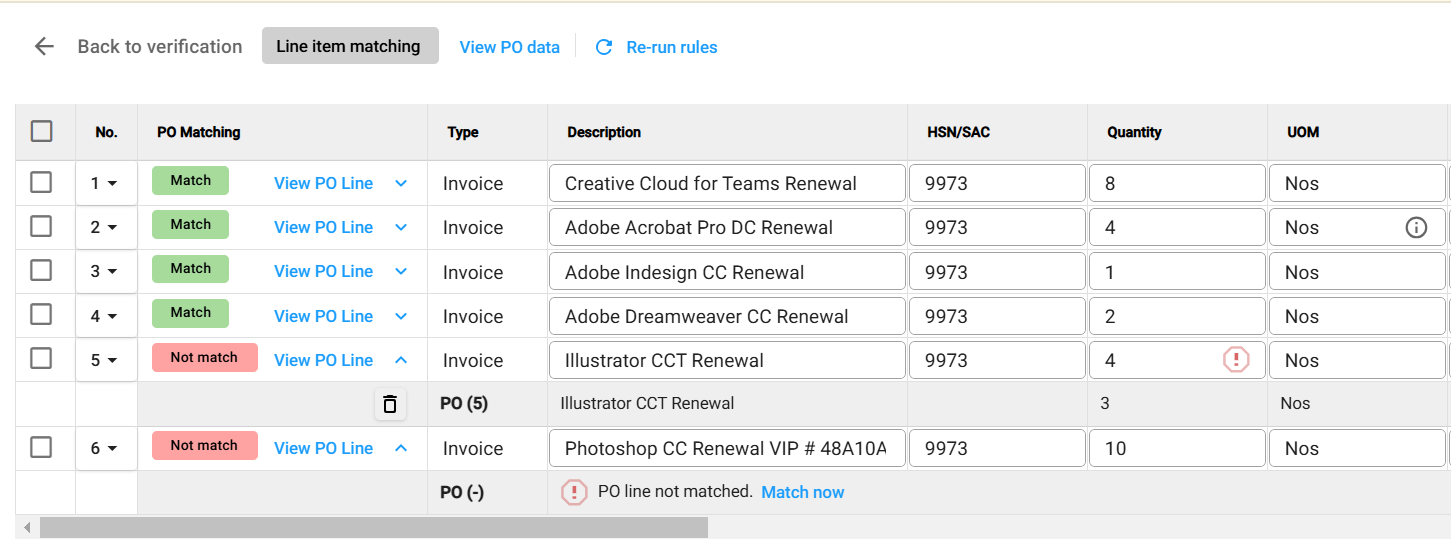Screen dimensions: 1451x539
Task: Edit quantity field in Indesign row
Action: point(1177,272)
